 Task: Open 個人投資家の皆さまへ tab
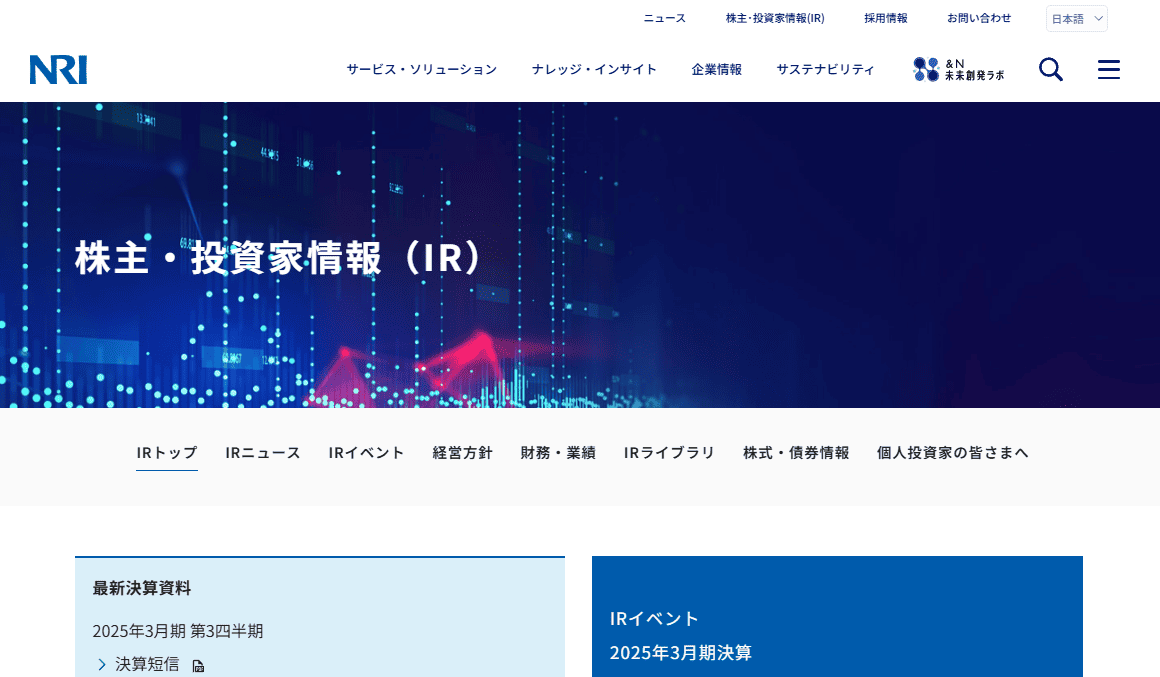952,453
